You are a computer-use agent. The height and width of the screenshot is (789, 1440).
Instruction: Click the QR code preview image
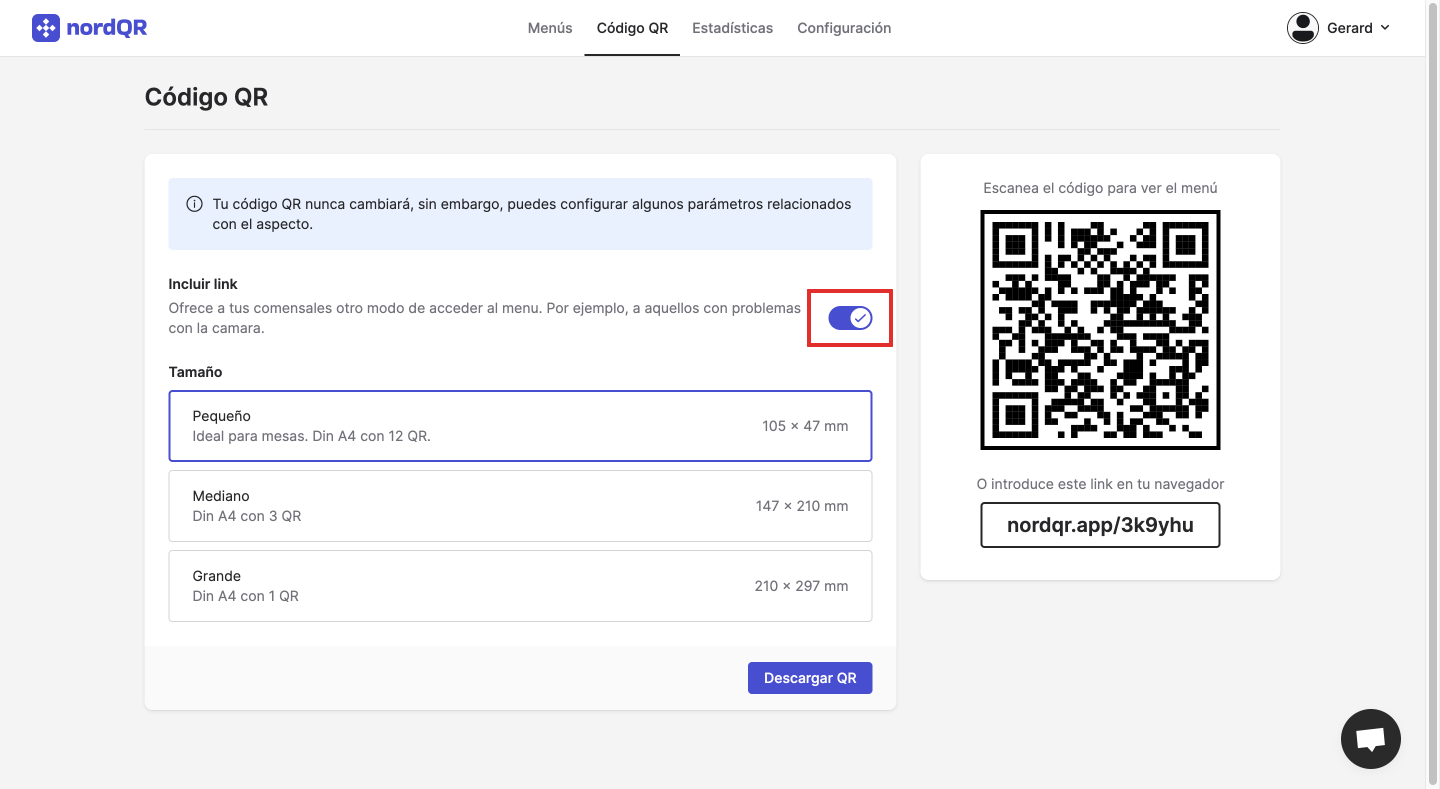tap(1100, 330)
